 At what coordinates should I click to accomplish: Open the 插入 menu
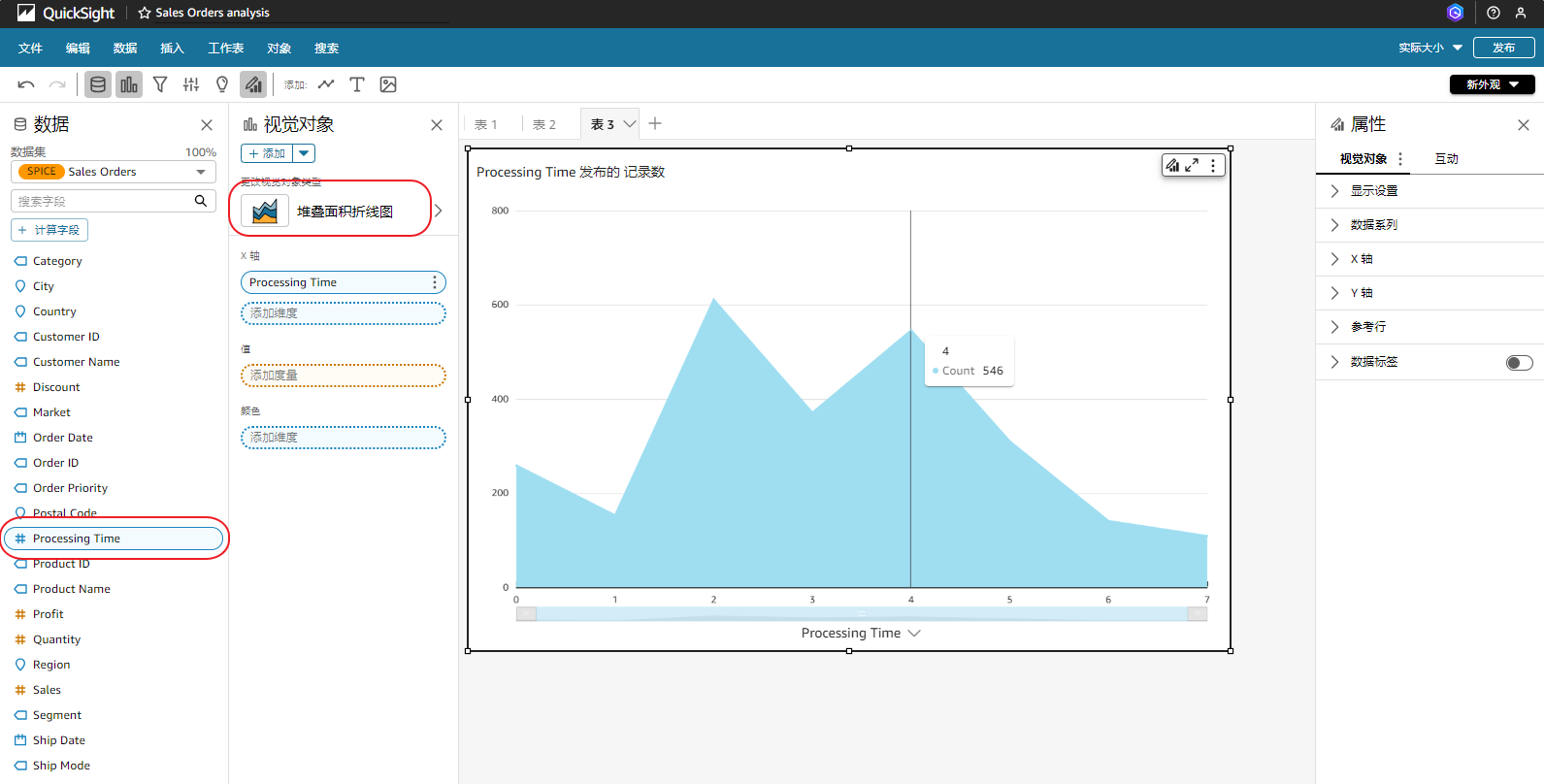(x=172, y=49)
